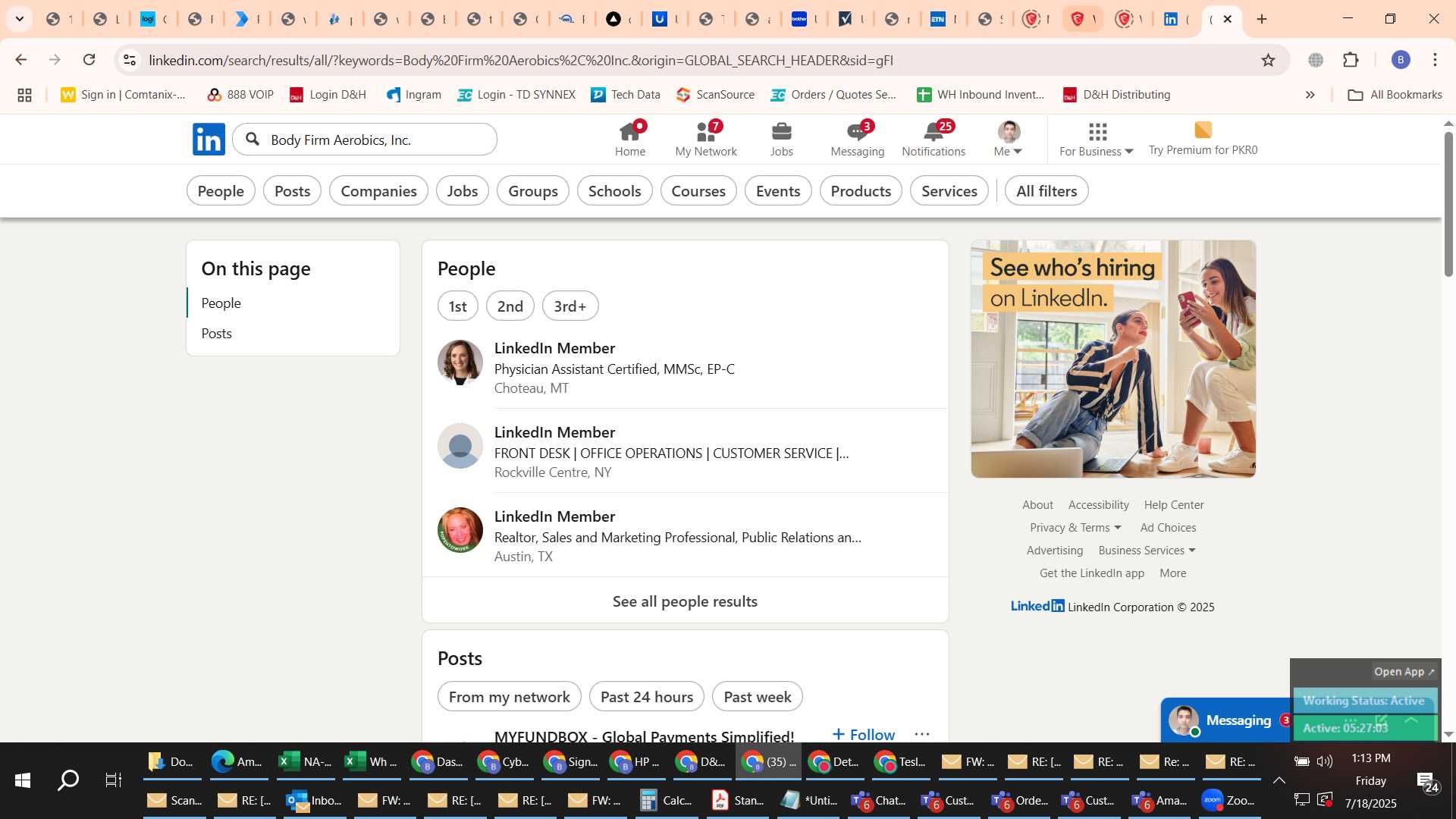Filter results by Posts
1456x819 pixels.
tap(292, 191)
